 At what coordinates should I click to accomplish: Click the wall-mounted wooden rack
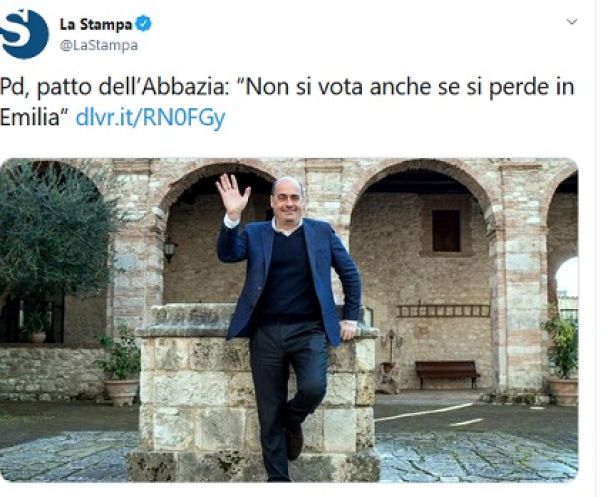(x=443, y=311)
